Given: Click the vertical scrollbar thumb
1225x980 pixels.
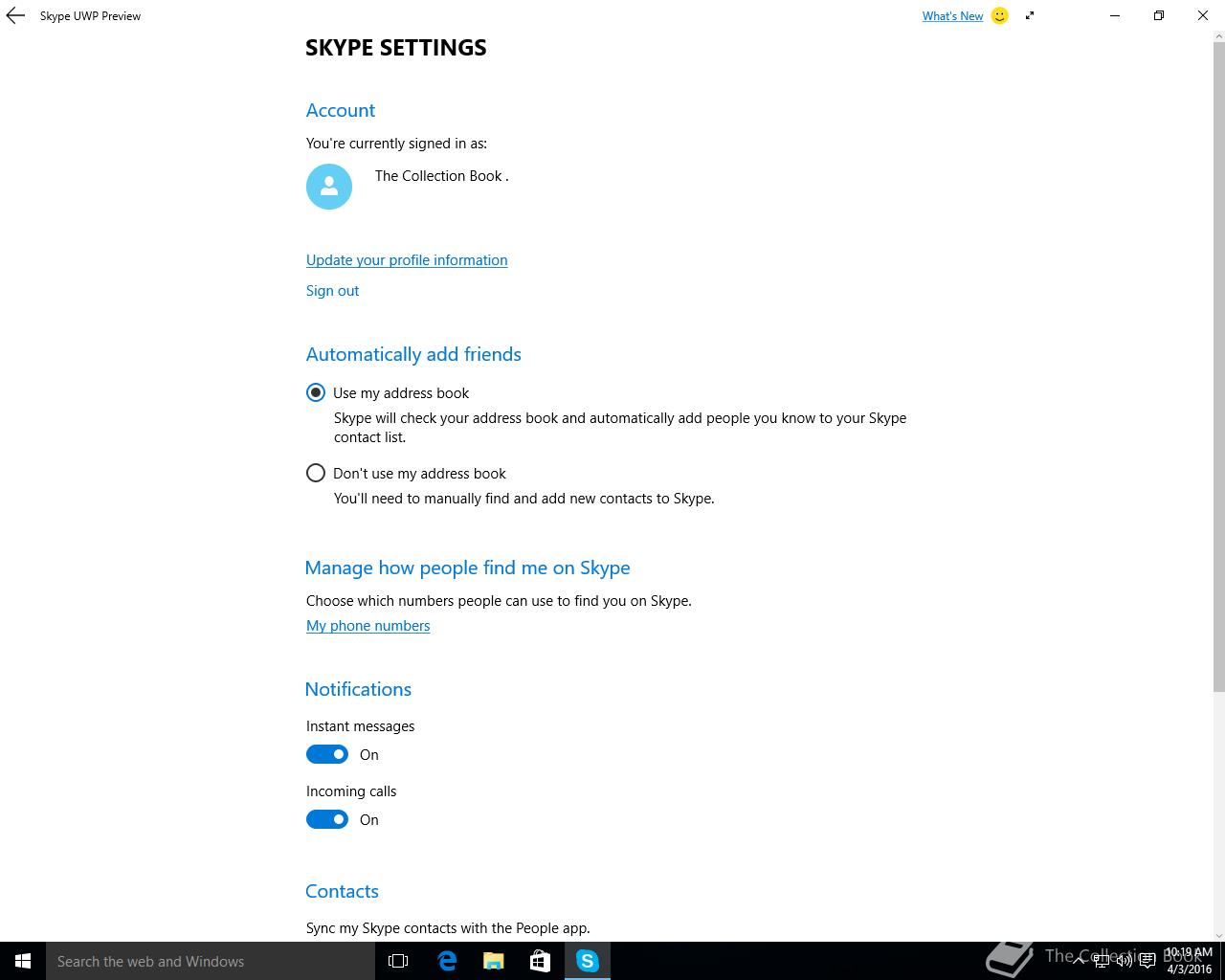Looking at the screenshot, I should 1218,367.
